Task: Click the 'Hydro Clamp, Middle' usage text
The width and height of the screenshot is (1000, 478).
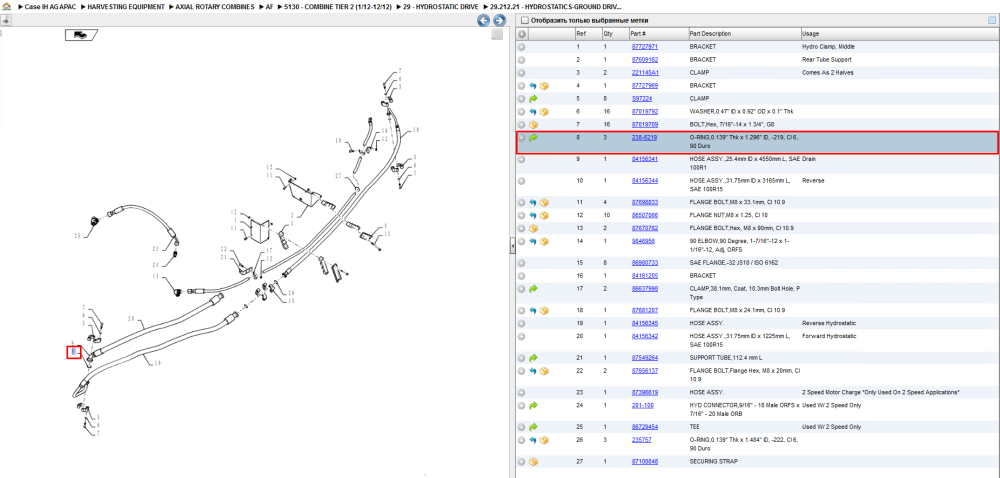Action: (x=828, y=47)
